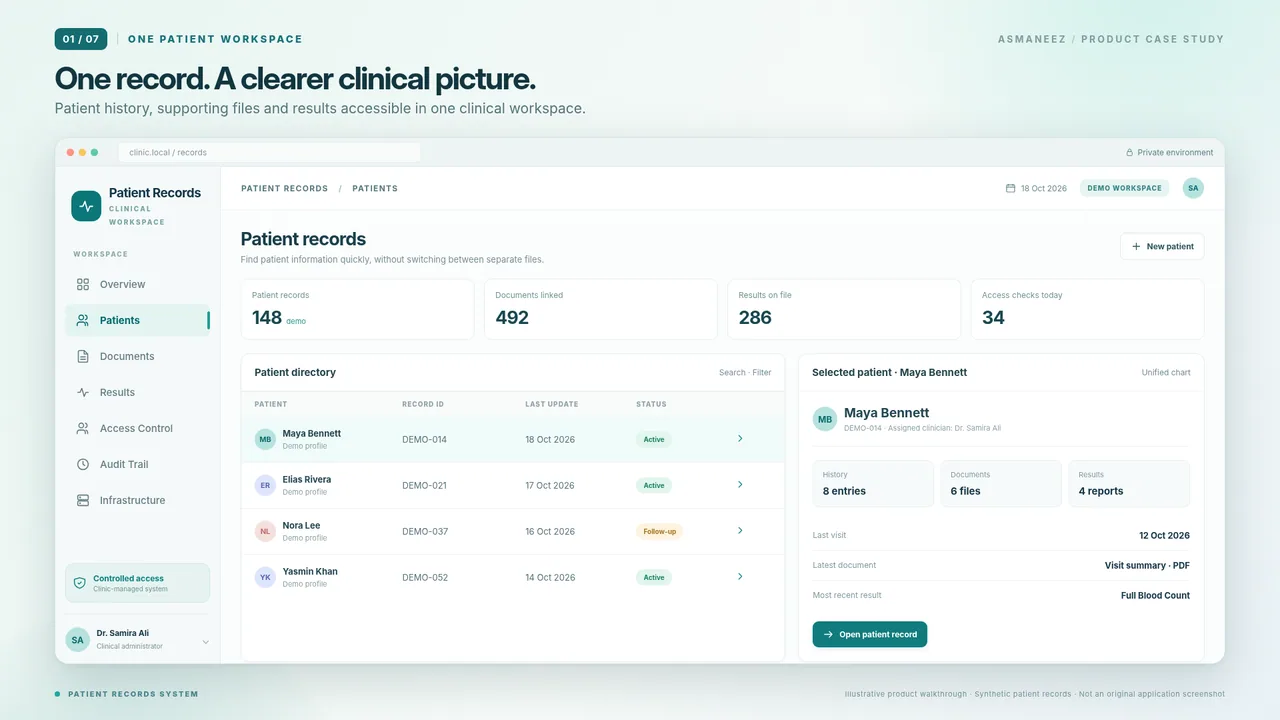
Task: Open Yasmin Khan row chevron
Action: click(740, 576)
